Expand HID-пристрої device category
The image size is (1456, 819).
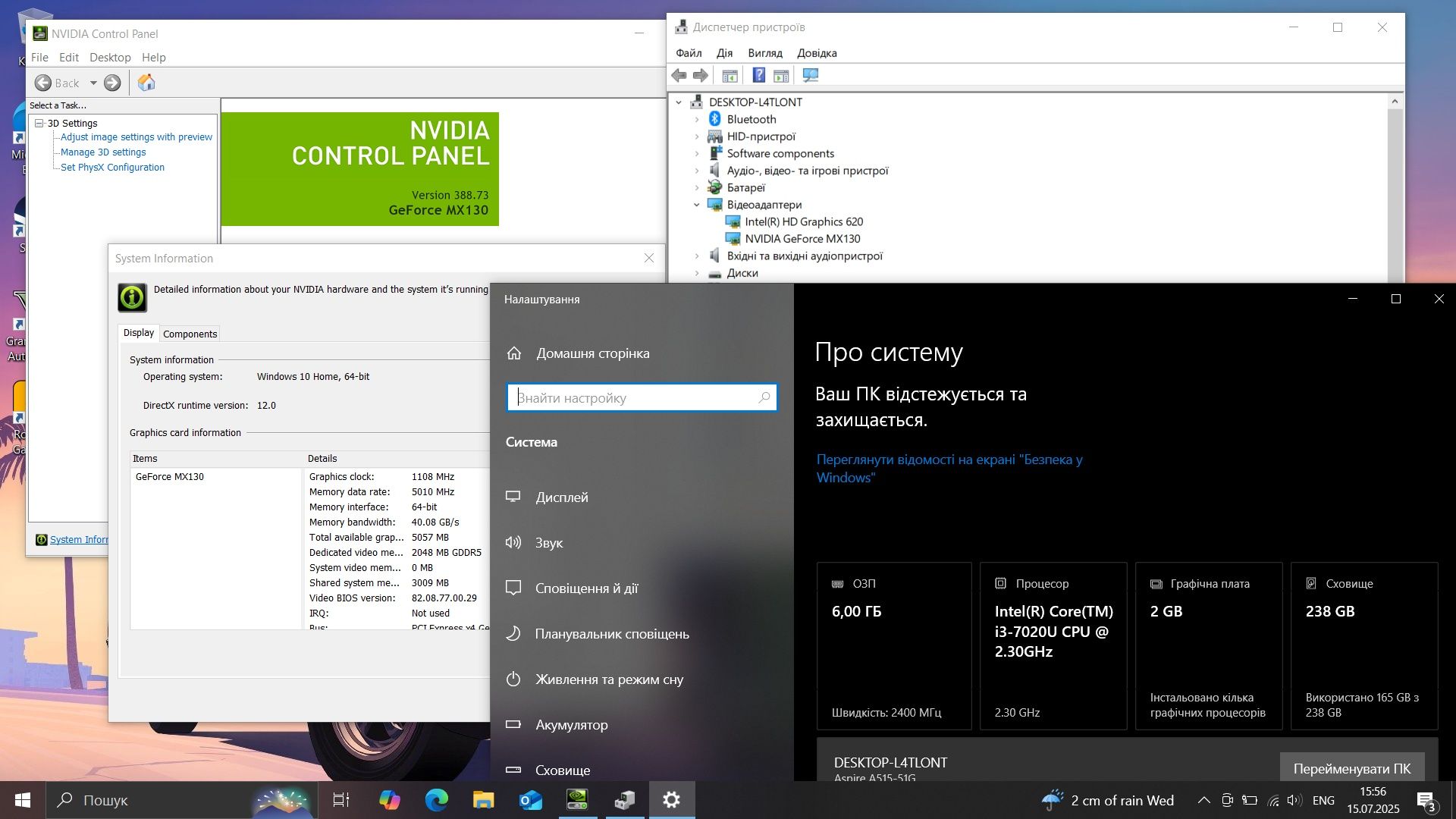(x=697, y=136)
